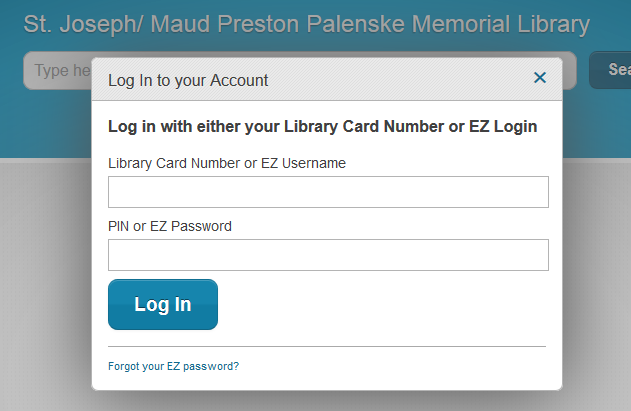Screen dimensions: 631x411
Task: Focus the PIN or EZ Password field
Action: click(328, 255)
